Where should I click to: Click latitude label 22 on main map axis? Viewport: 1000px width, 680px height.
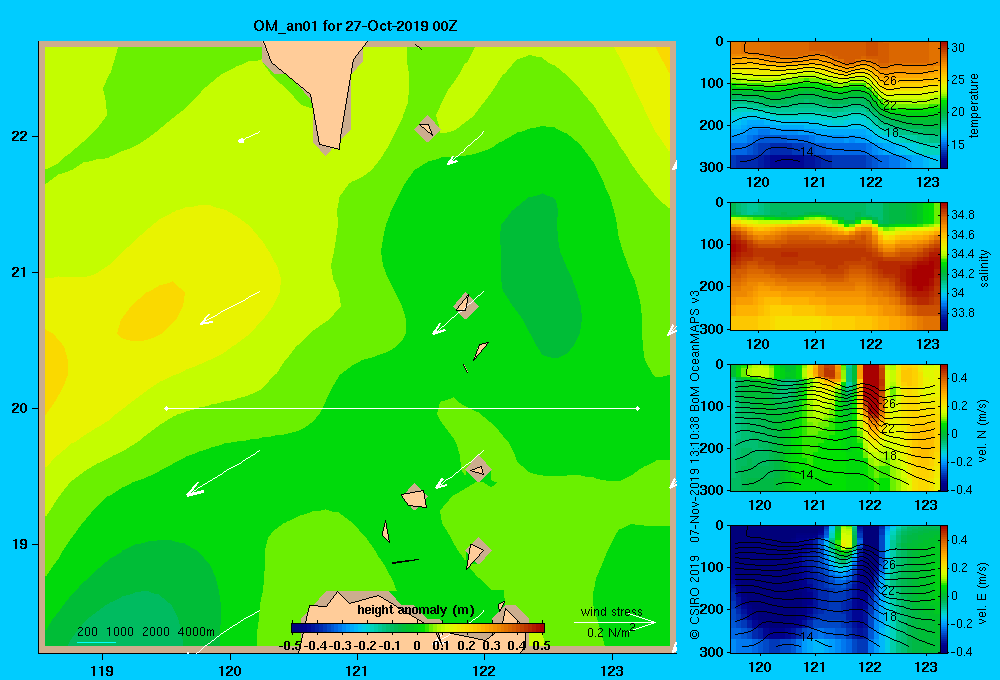(x=20, y=137)
